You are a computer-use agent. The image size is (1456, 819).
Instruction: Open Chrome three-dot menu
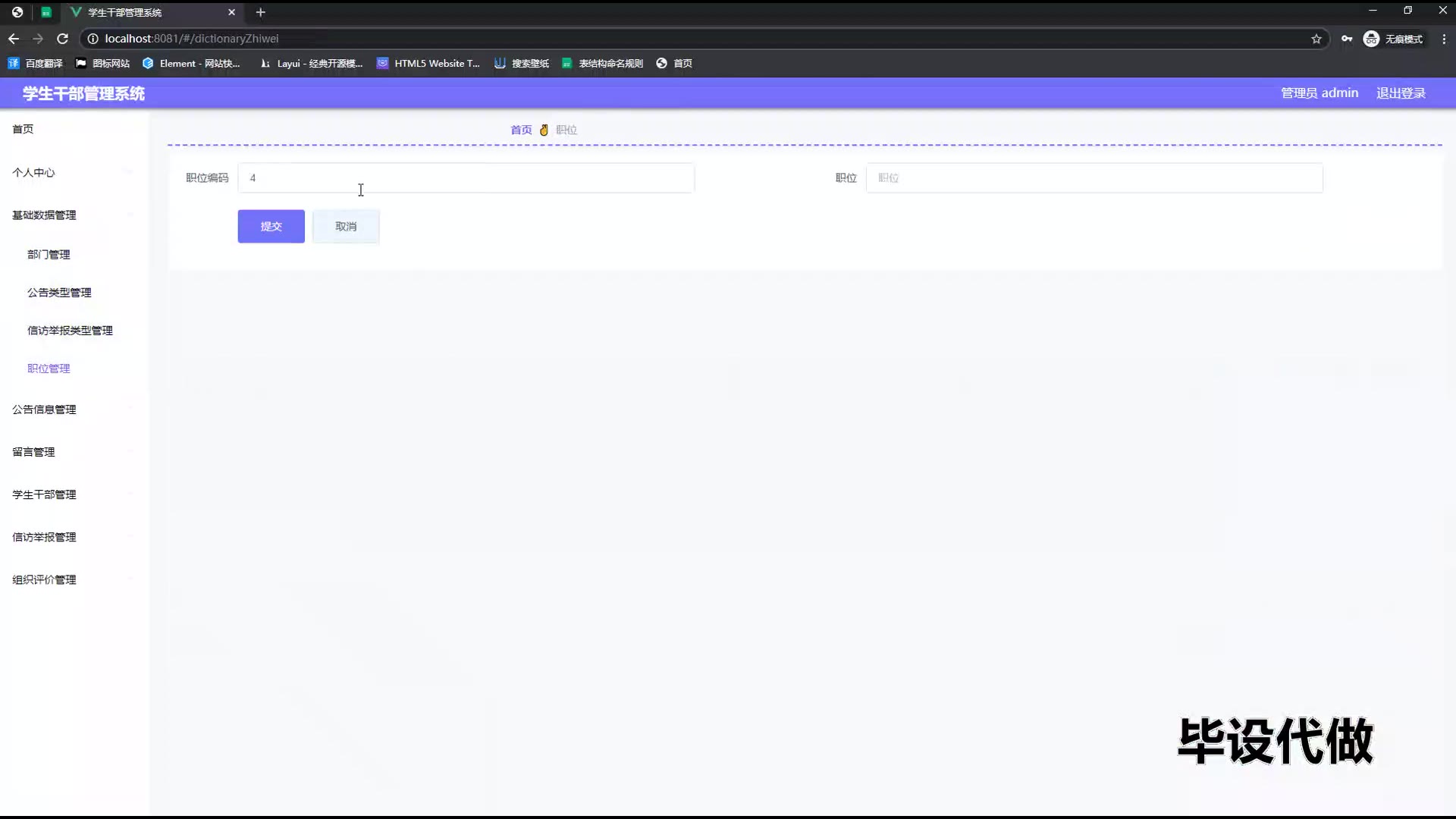(1444, 39)
